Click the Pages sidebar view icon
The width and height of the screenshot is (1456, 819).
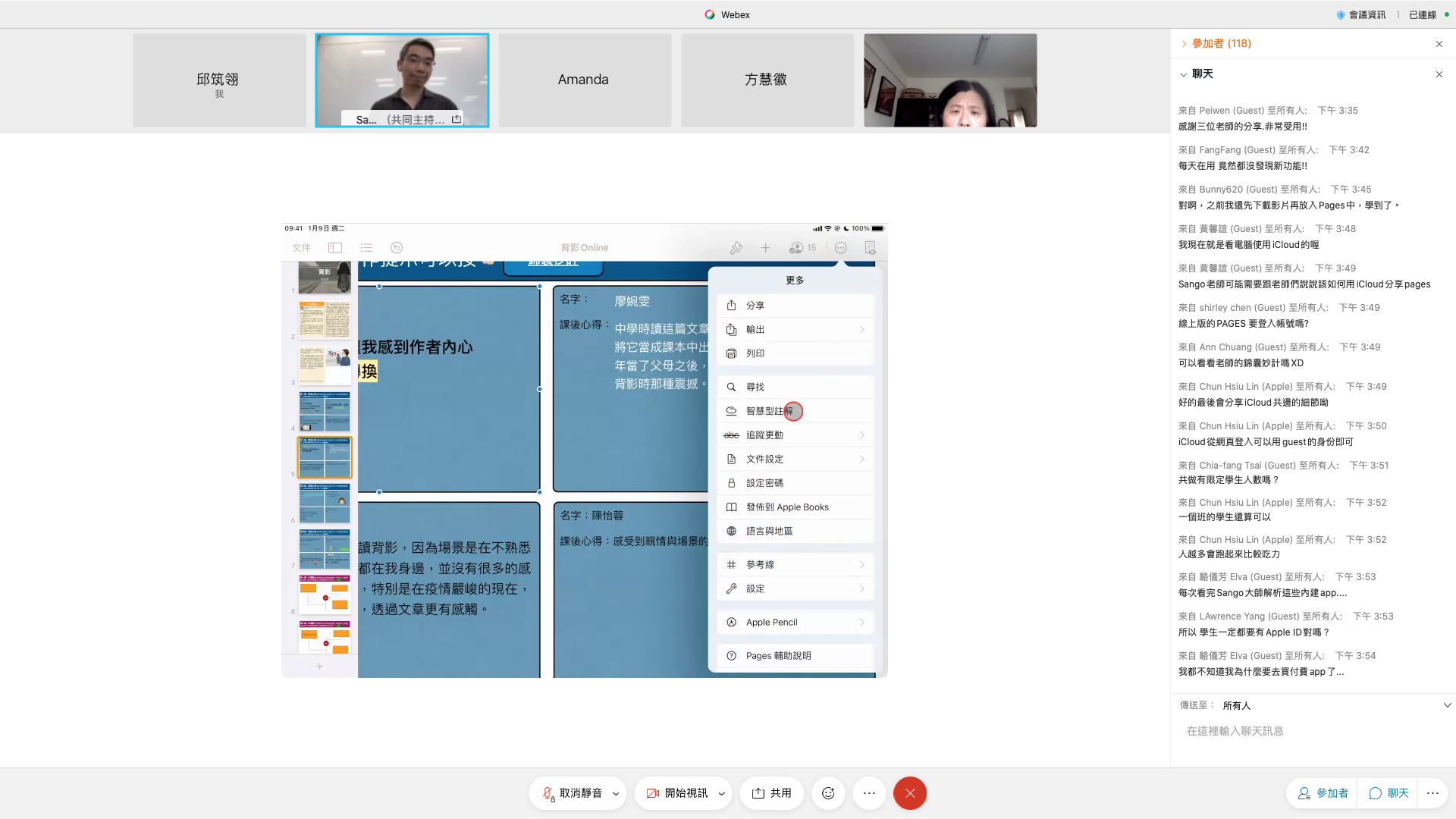[x=335, y=248]
